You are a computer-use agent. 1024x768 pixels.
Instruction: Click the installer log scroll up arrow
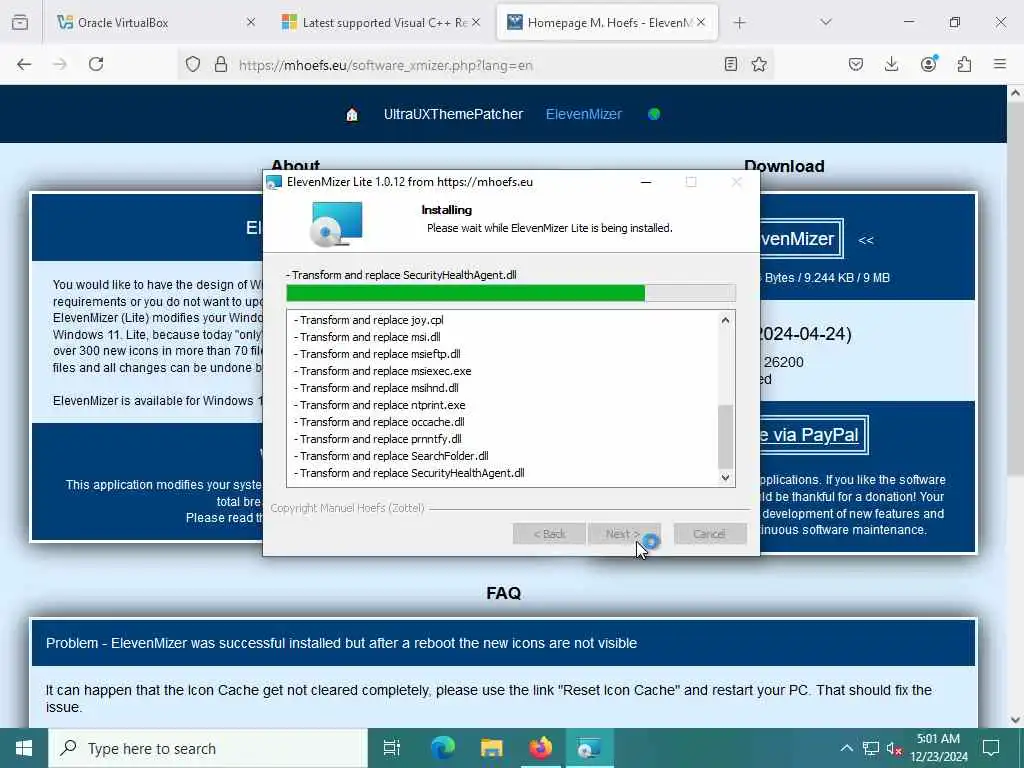click(725, 320)
